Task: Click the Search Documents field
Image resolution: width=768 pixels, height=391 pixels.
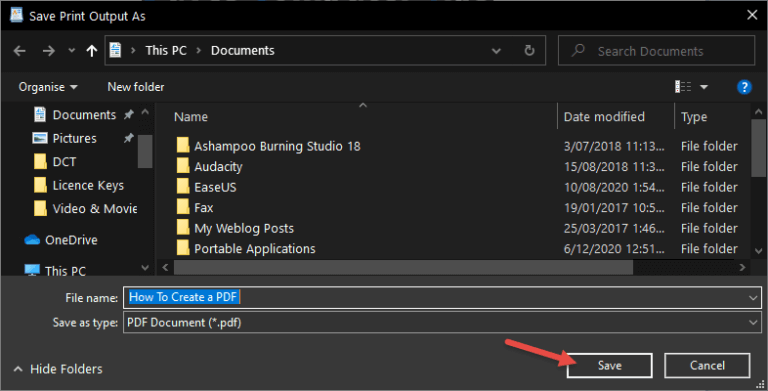Action: [x=656, y=50]
